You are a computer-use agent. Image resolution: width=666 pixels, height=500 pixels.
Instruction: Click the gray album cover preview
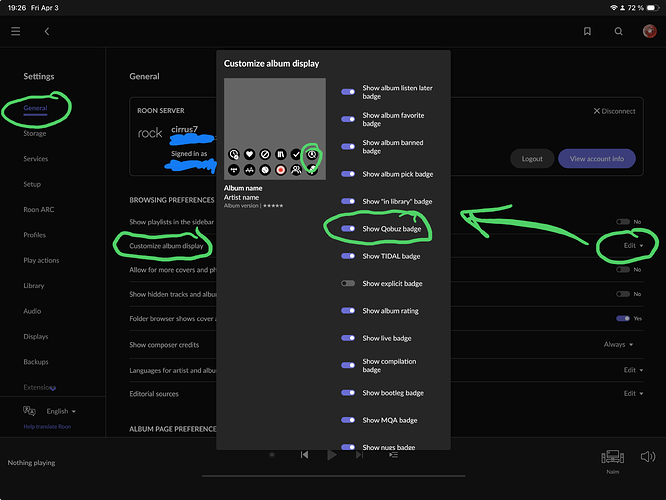[275, 129]
